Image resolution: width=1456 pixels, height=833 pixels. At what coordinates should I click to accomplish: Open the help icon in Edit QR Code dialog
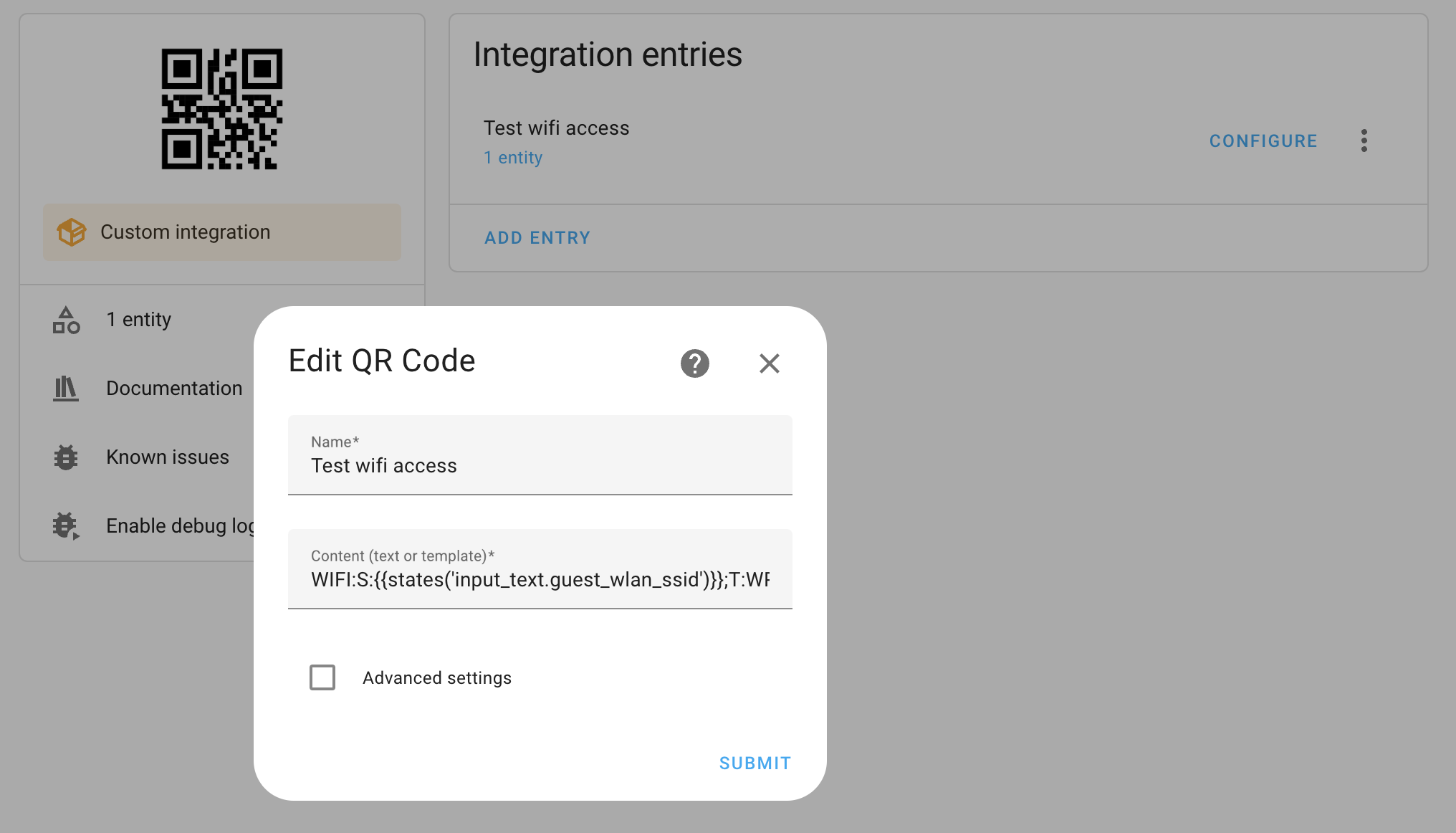click(694, 363)
